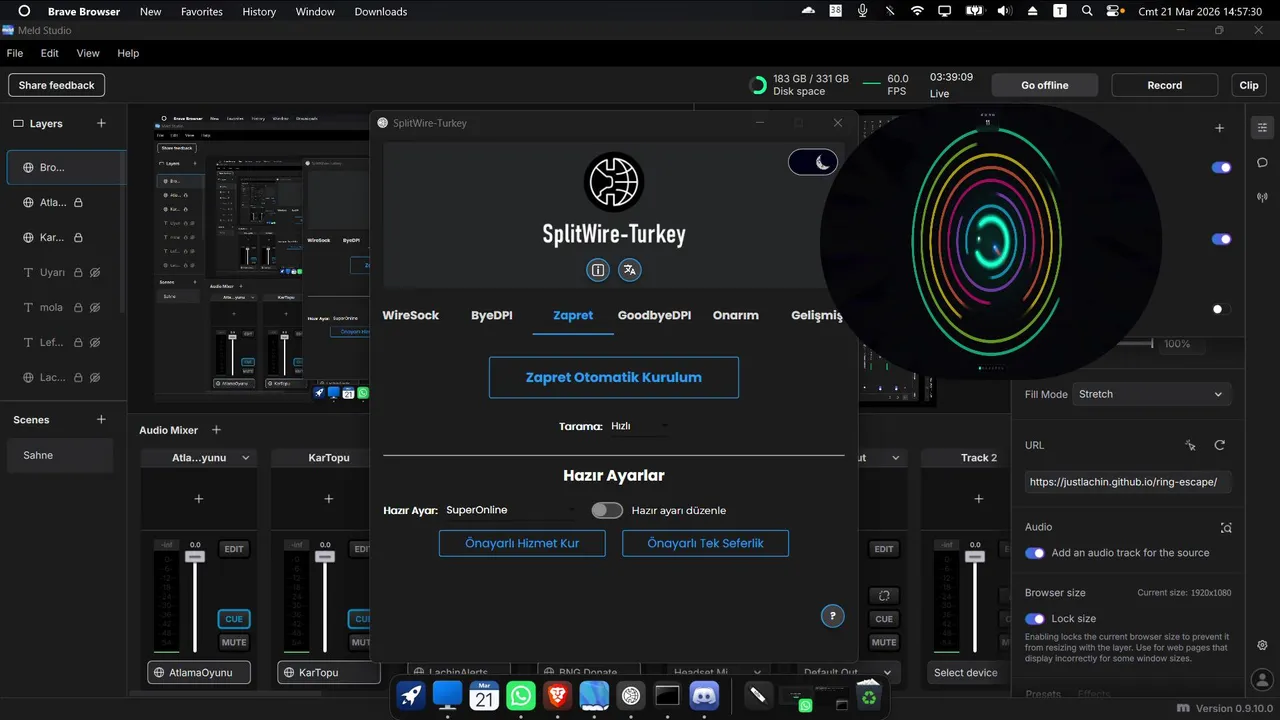Open the Select device dropdown on Track 2
1280x720 pixels.
tap(966, 672)
